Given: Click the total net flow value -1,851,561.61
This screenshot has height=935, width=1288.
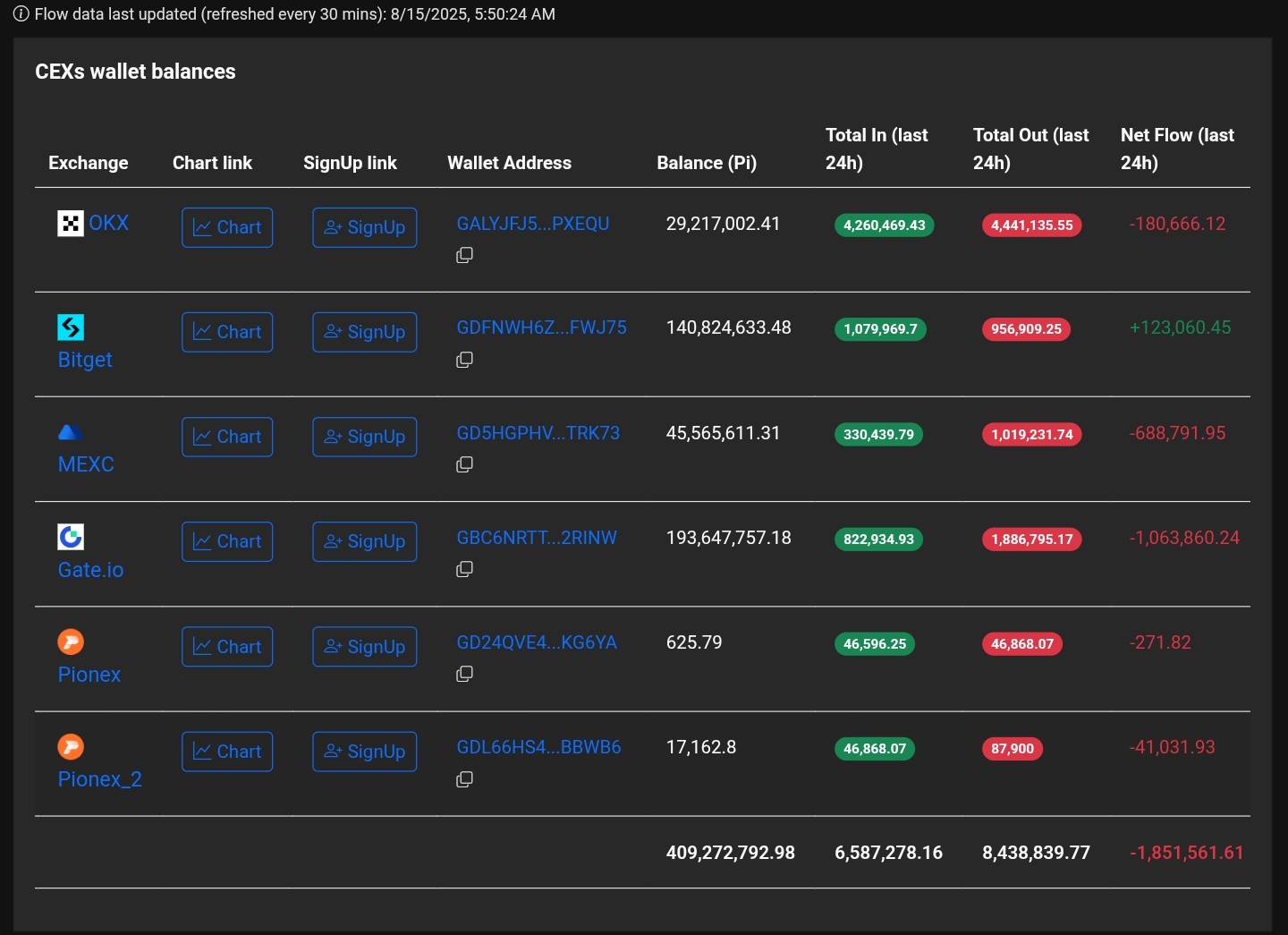Looking at the screenshot, I should pos(1187,853).
